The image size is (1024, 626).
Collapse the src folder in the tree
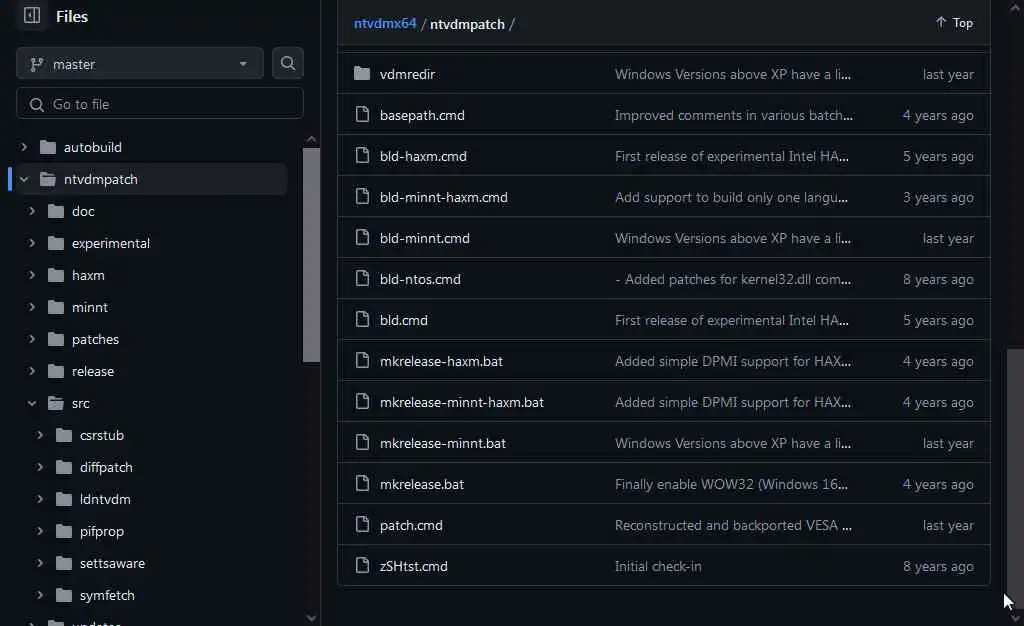pyautogui.click(x=32, y=403)
